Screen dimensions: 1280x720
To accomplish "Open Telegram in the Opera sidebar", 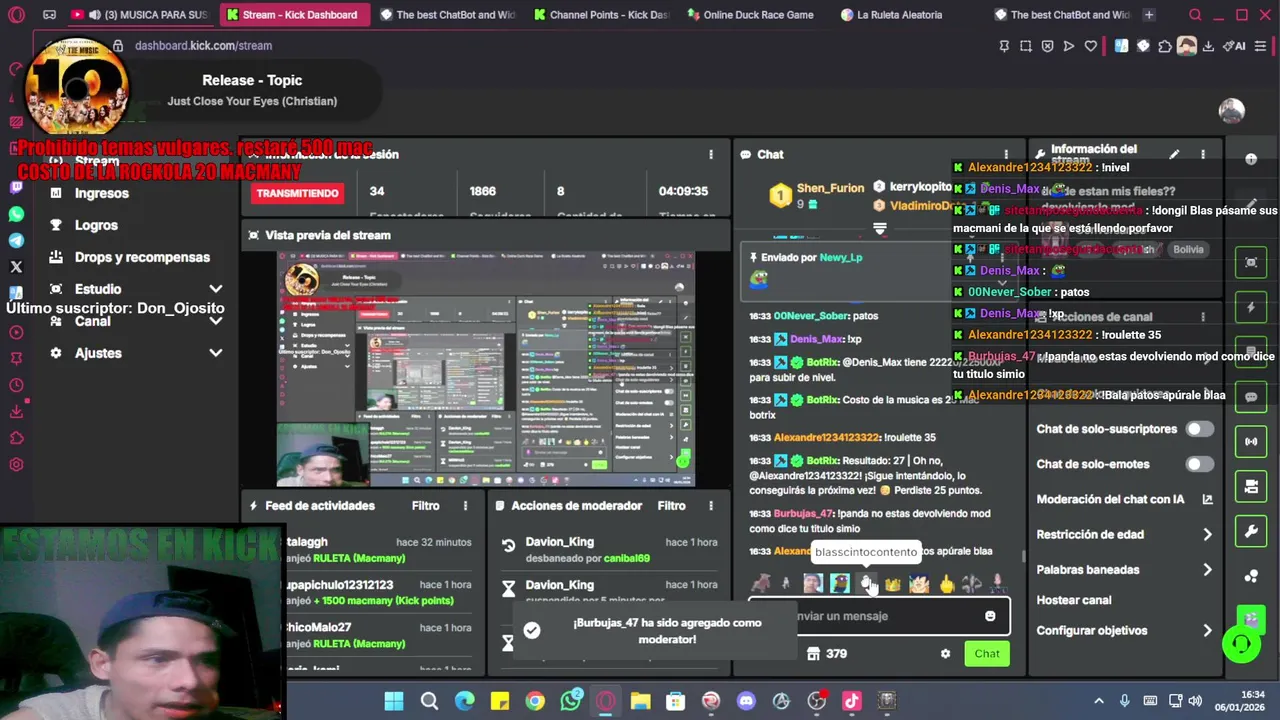I will (16, 241).
